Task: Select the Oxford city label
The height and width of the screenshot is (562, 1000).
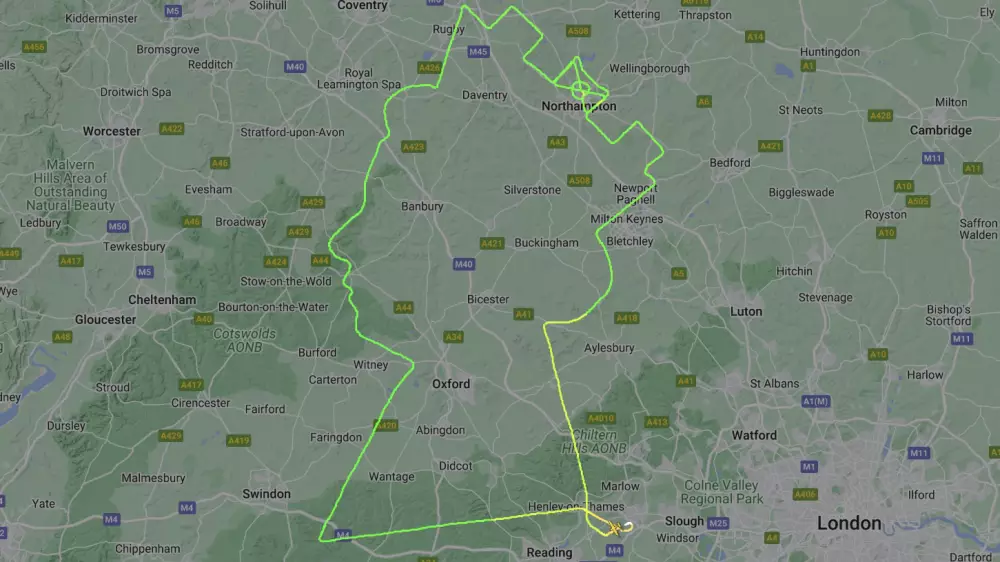Action: [451, 384]
